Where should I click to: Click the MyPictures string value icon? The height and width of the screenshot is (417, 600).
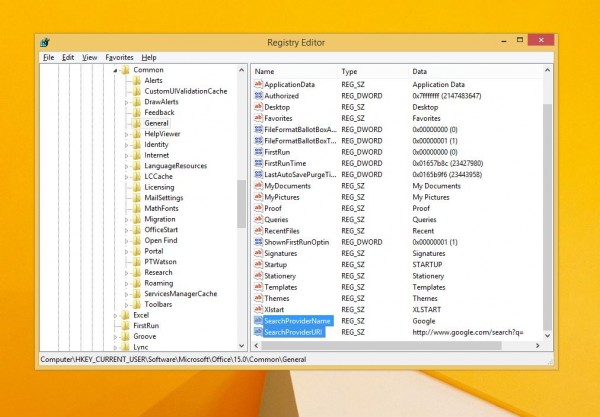pyautogui.click(x=258, y=197)
